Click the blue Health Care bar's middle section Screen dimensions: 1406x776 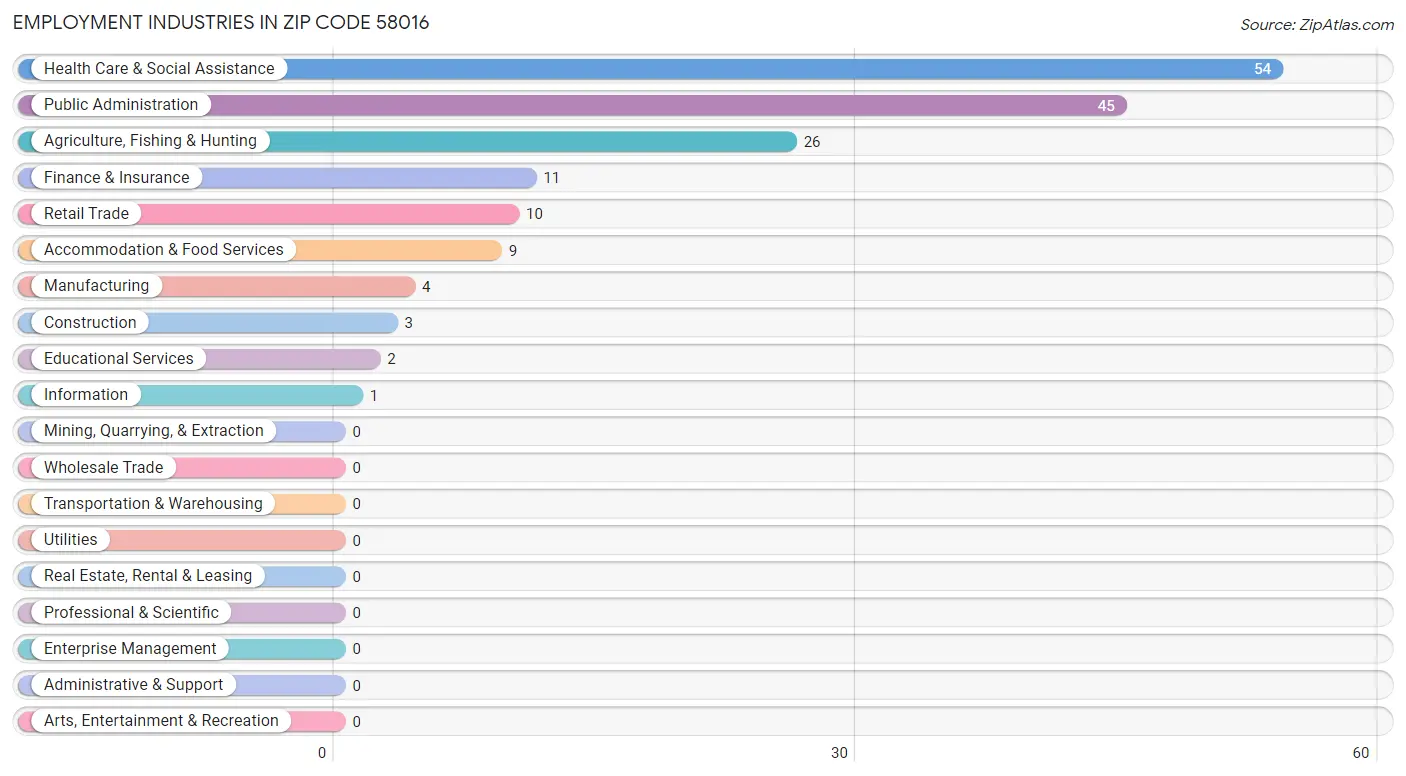click(650, 69)
